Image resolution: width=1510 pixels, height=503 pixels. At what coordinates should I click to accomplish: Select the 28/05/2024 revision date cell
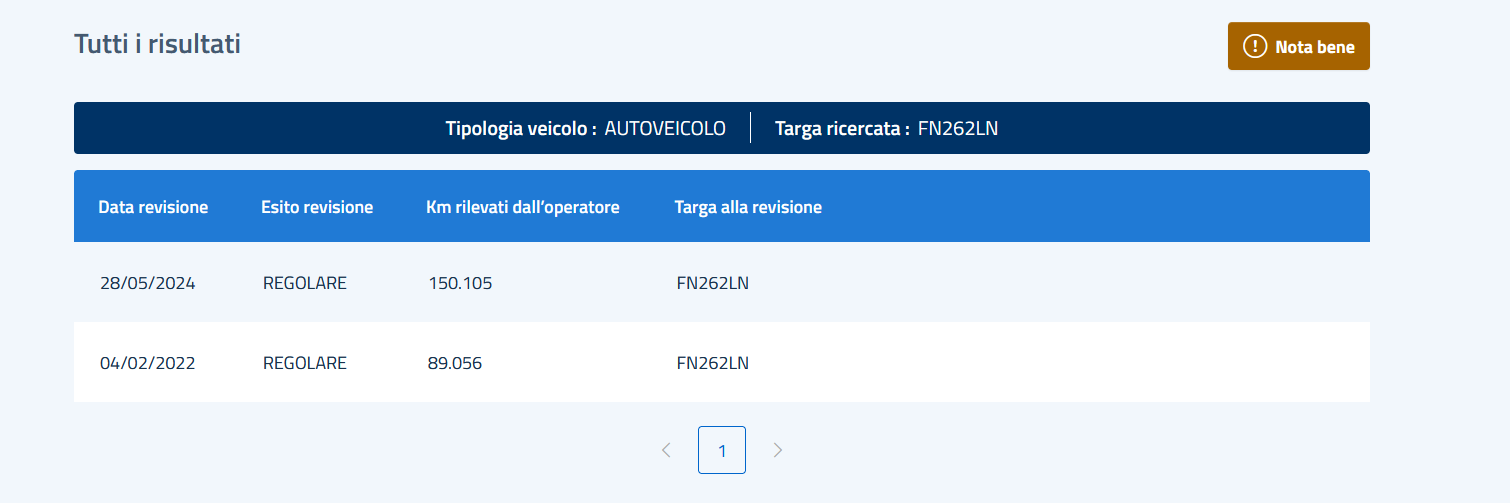148,283
